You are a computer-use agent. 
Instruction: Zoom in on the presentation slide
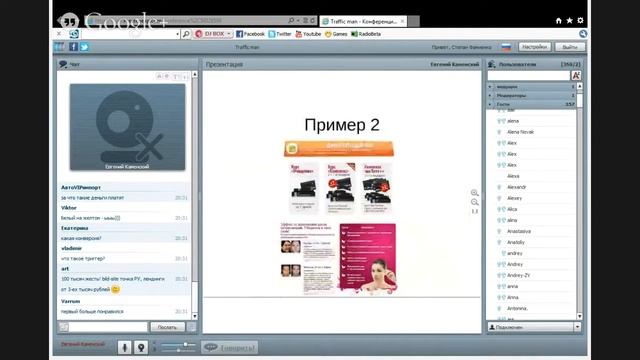pos(474,193)
